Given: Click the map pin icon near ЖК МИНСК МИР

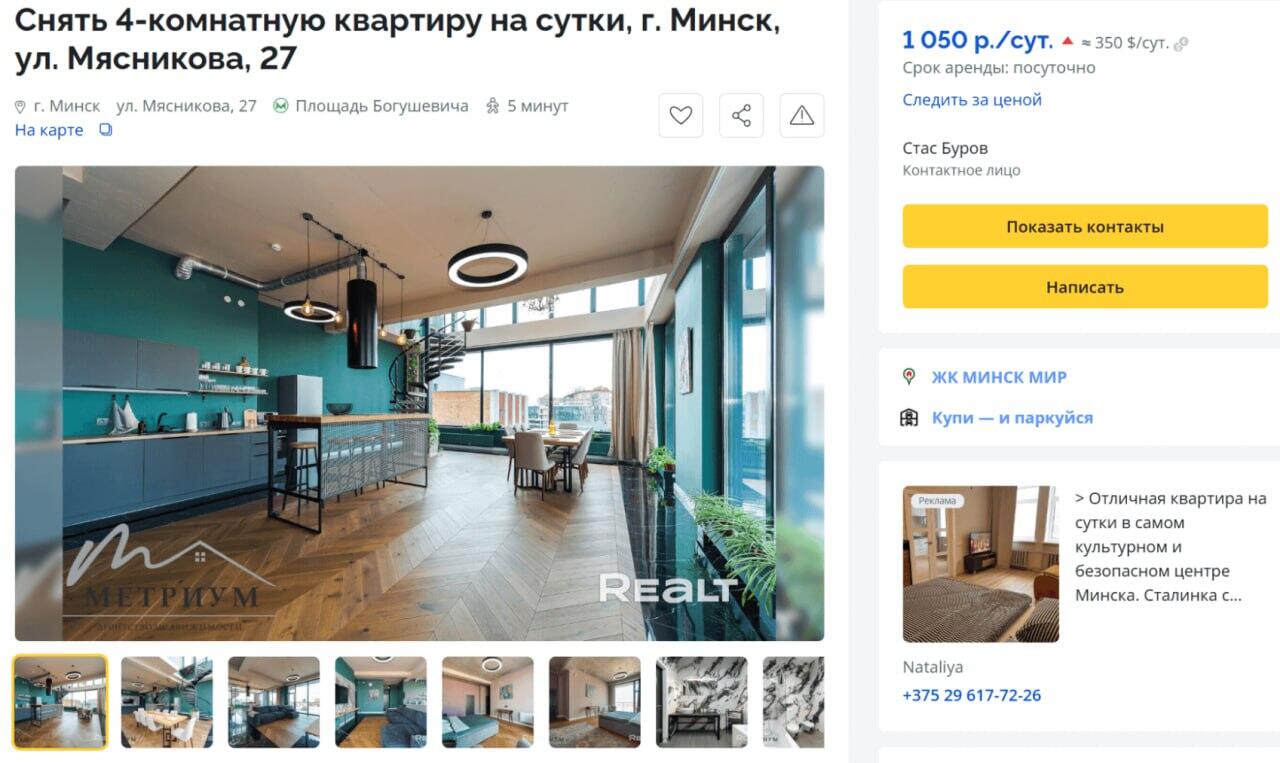Looking at the screenshot, I should [x=909, y=377].
